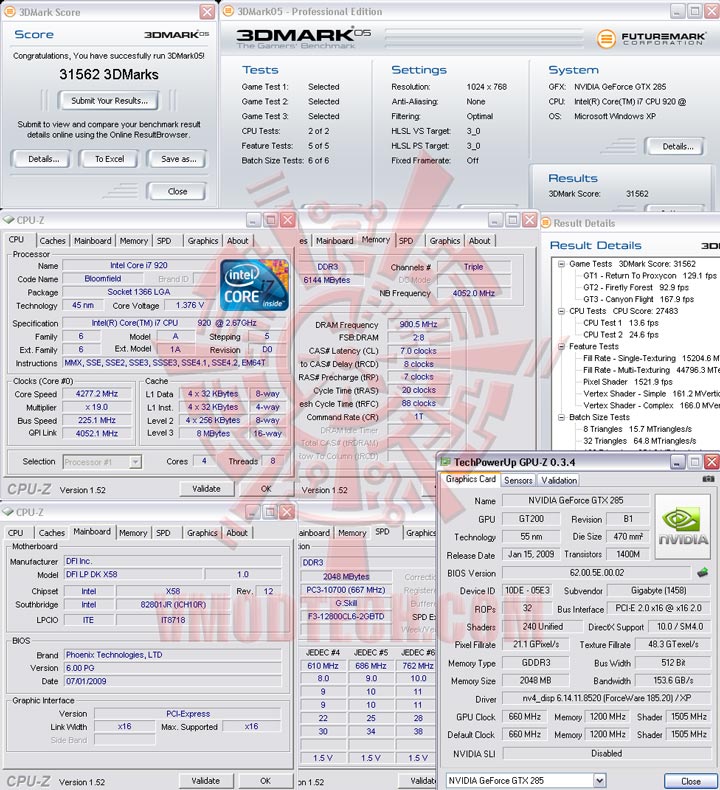
Task: Click Close in 3DMark Score window
Action: 177,191
